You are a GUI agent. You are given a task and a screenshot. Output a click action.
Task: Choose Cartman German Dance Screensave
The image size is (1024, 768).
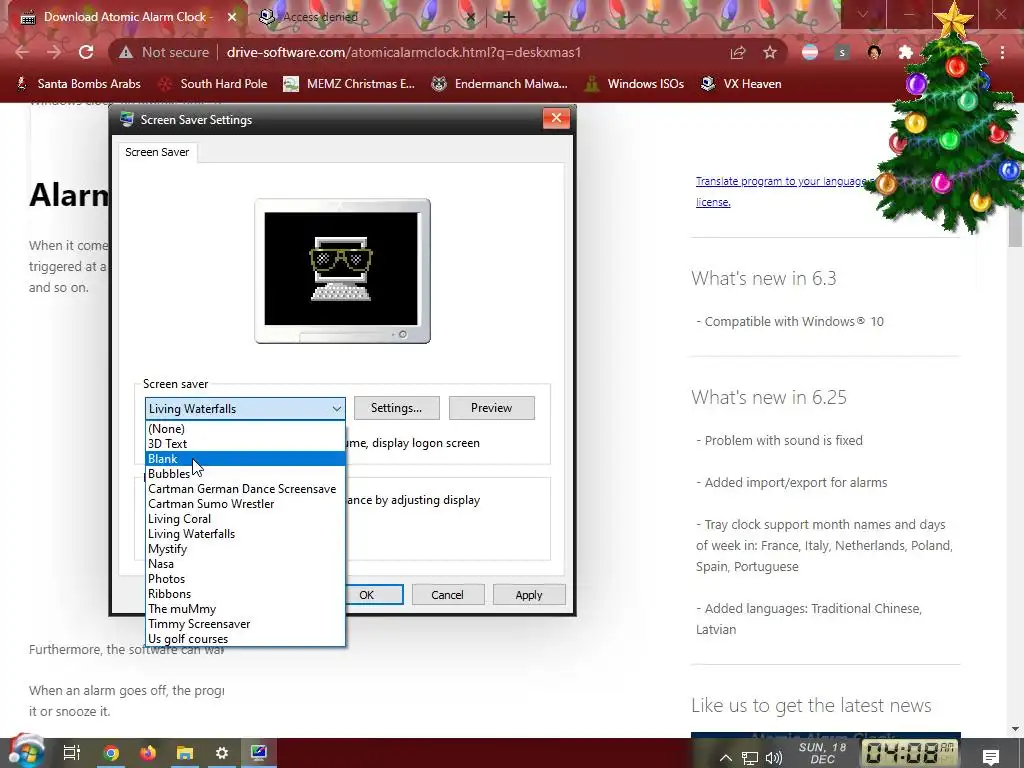coord(245,488)
